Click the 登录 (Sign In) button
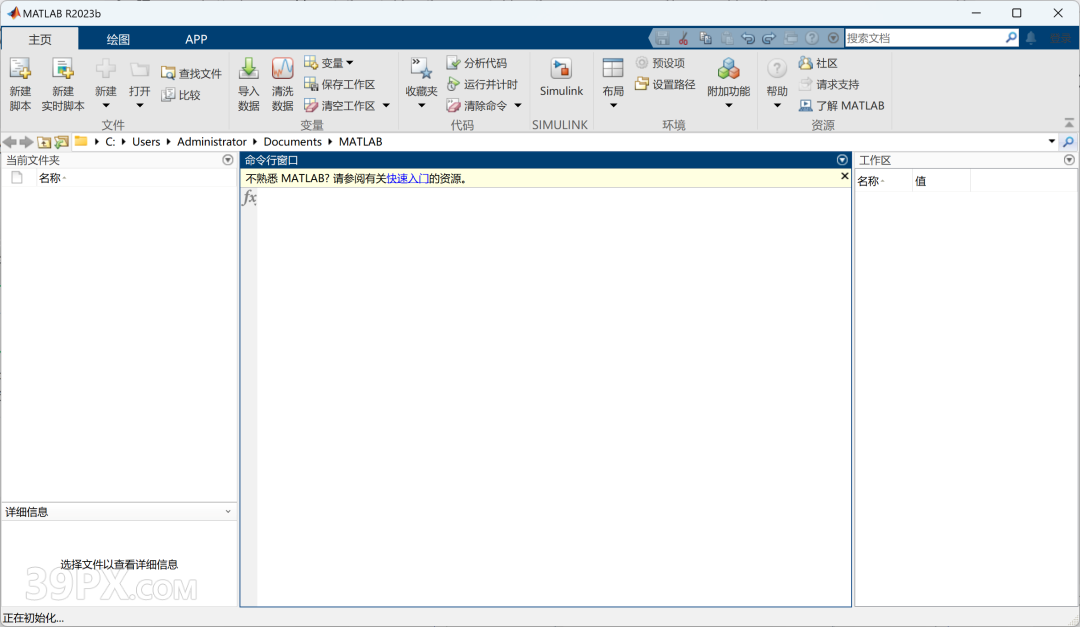 point(1061,39)
